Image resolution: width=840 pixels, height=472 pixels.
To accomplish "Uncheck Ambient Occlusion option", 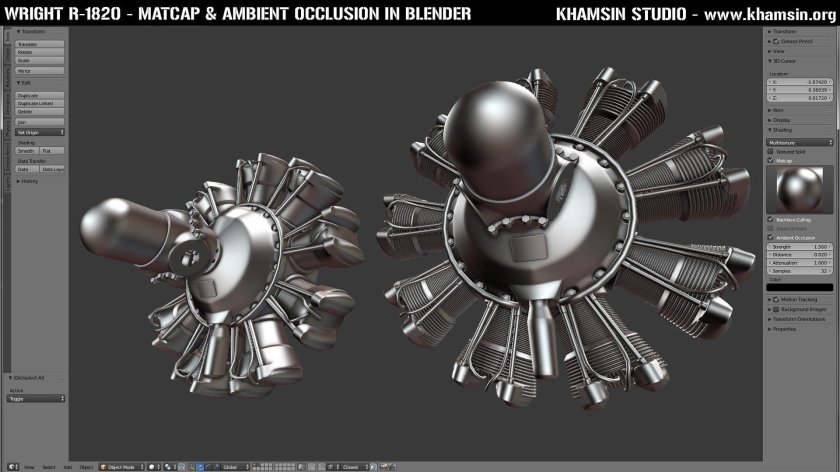I will [770, 237].
